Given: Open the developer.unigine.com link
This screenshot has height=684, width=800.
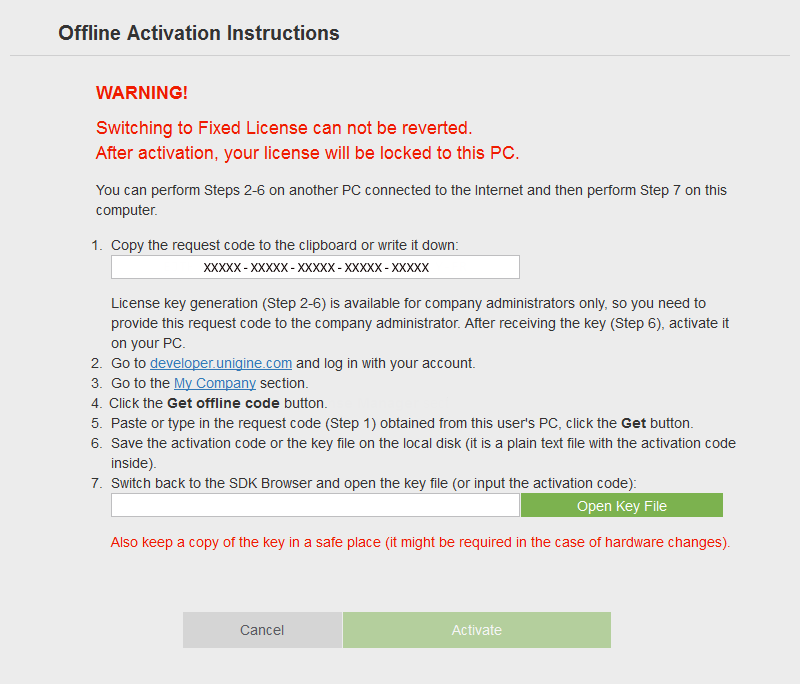Looking at the screenshot, I should click(221, 363).
